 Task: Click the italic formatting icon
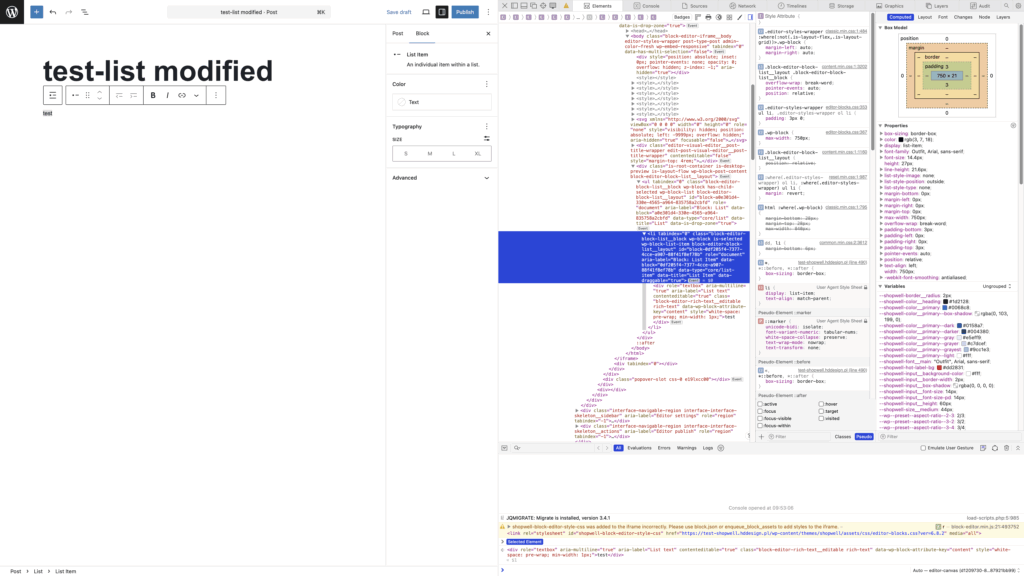coord(167,95)
